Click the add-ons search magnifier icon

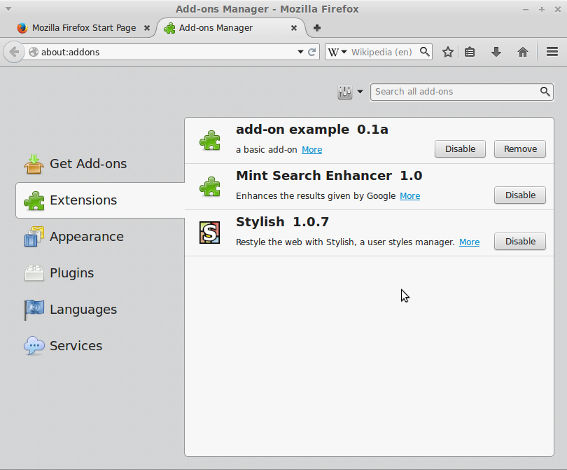pyautogui.click(x=545, y=91)
